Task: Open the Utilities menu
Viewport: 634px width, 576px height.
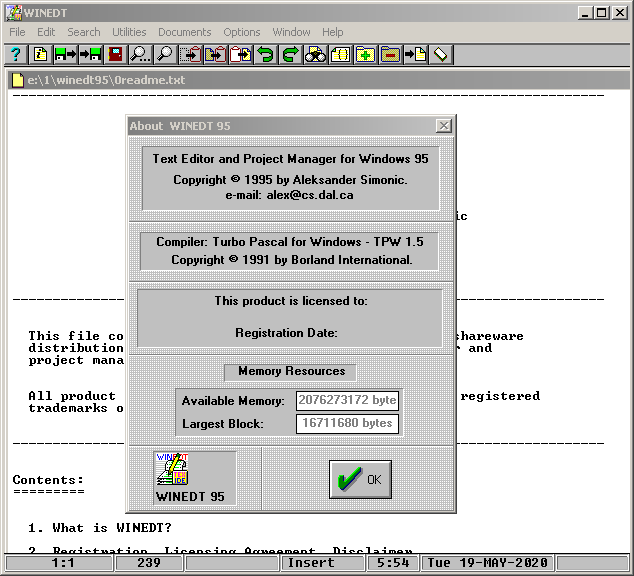Action: click(x=129, y=32)
